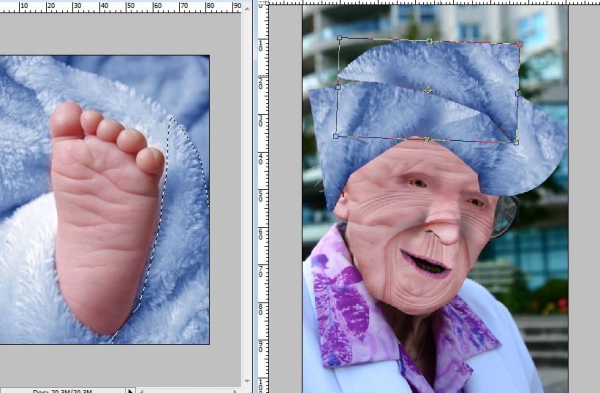Click the right-middle transform handle of the bounding box
Viewport: 600px width, 393px height.
point(518,93)
